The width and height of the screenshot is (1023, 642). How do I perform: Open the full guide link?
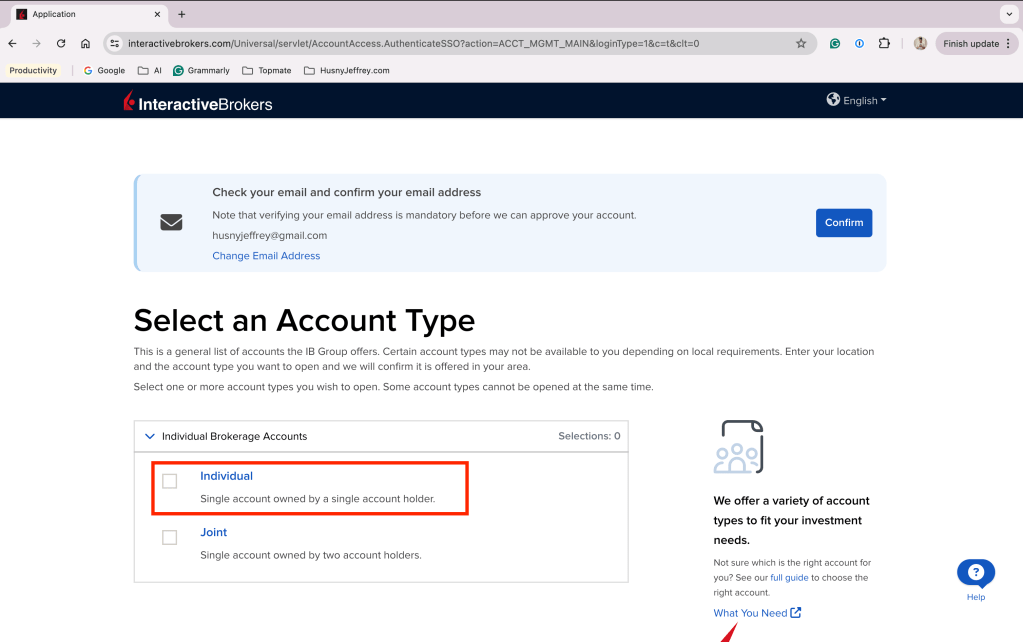click(x=789, y=577)
